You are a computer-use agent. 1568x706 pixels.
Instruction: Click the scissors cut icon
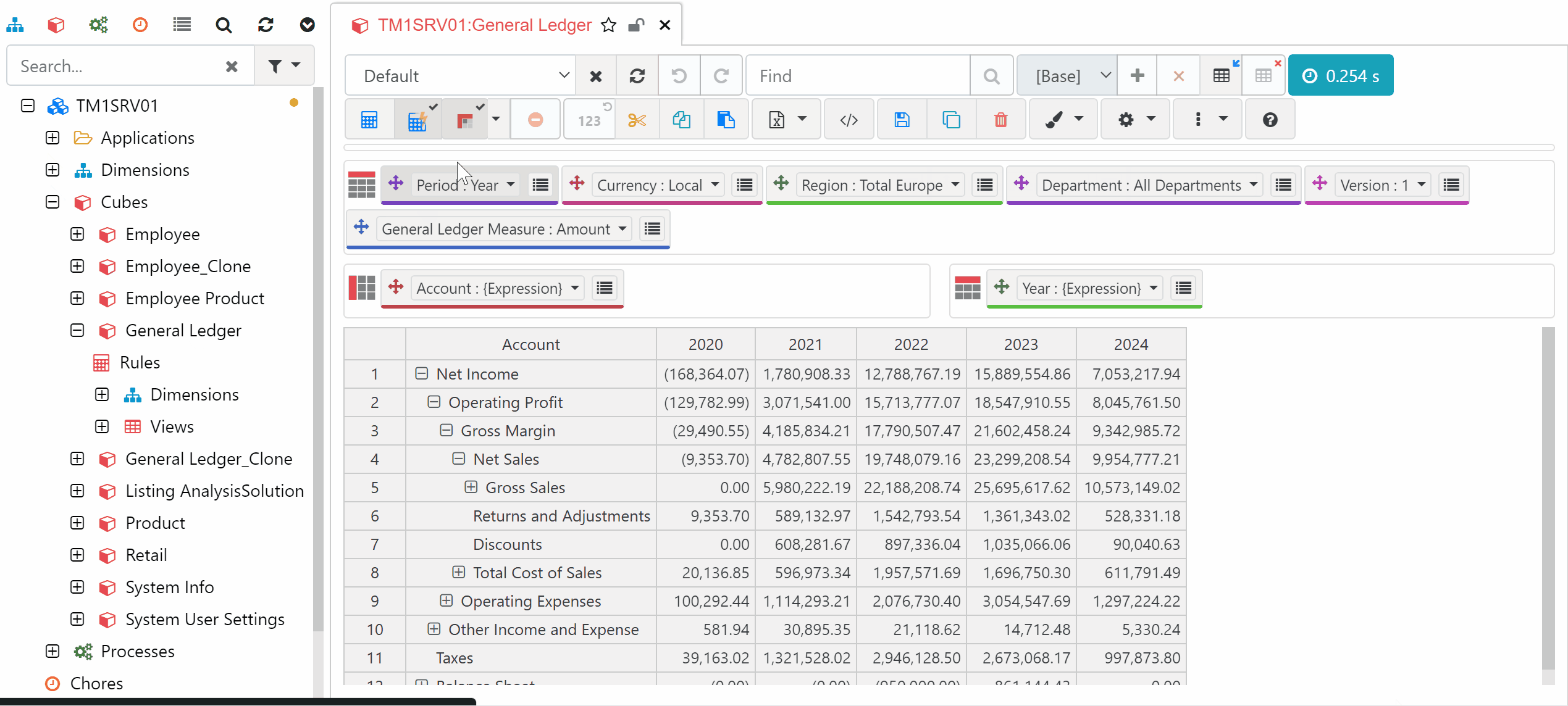[637, 120]
